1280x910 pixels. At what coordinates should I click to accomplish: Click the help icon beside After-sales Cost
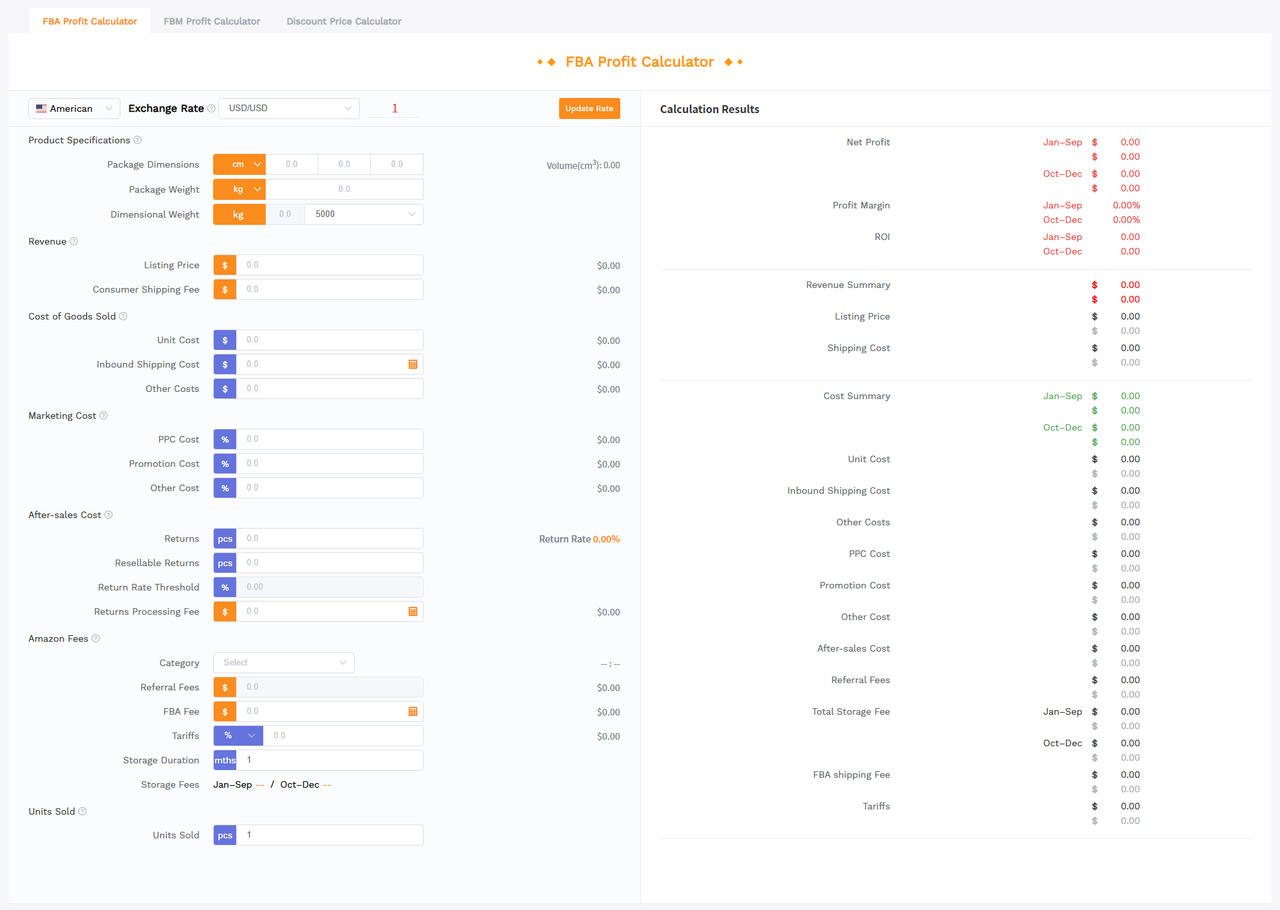[109, 515]
